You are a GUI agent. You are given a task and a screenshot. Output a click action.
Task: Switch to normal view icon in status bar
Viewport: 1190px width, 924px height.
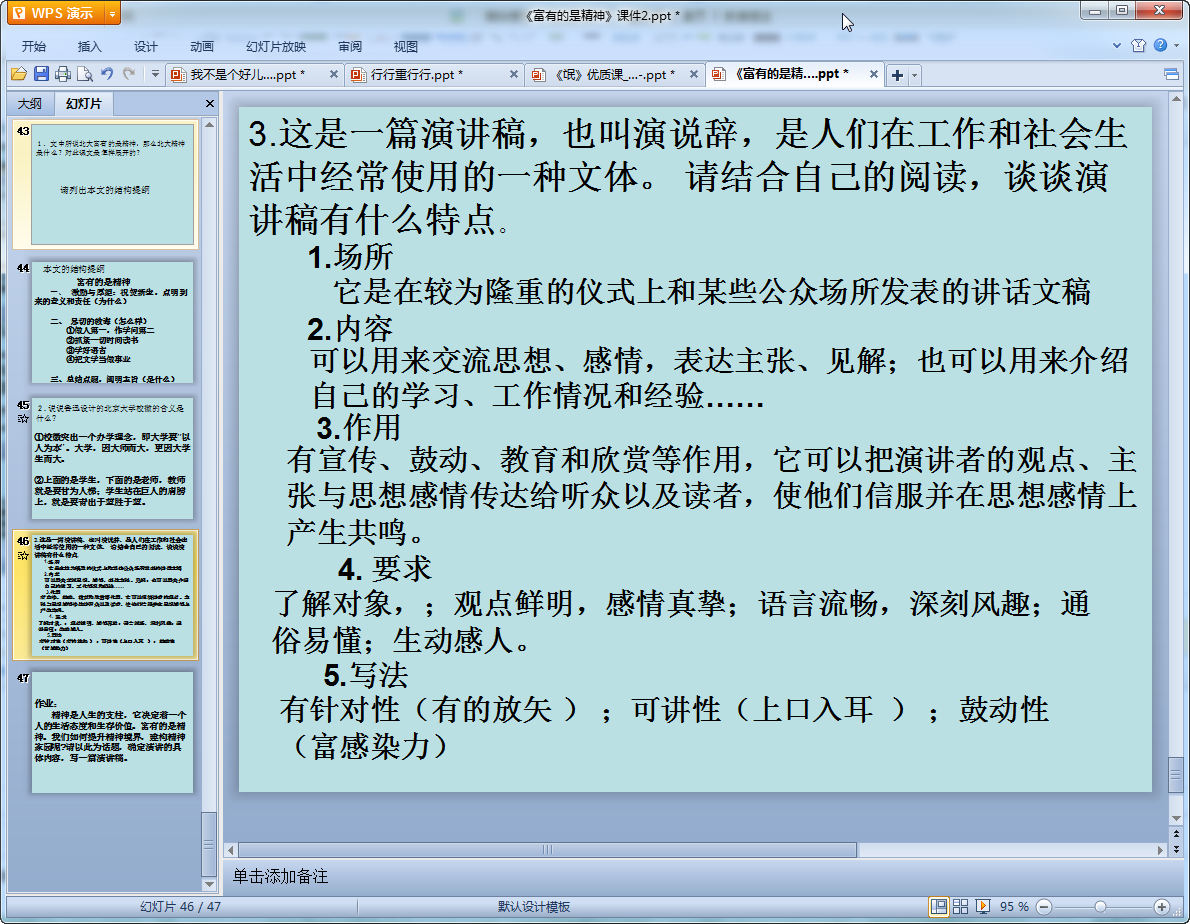coord(939,907)
